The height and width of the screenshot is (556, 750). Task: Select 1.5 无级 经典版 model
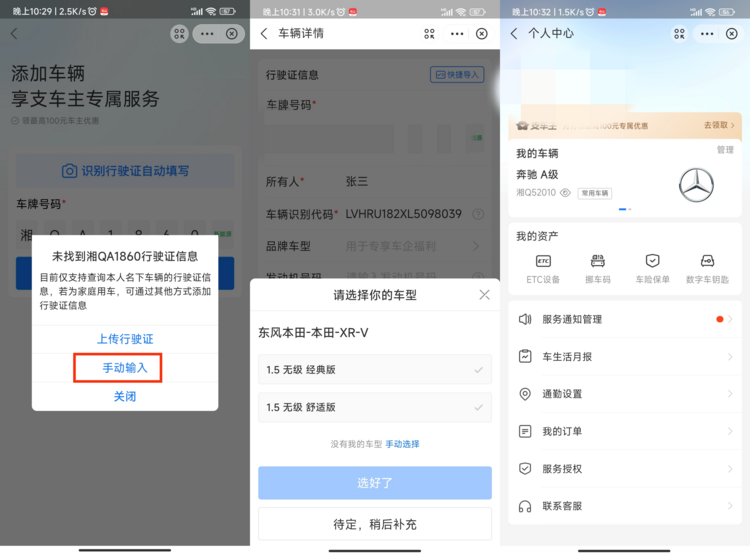point(375,369)
